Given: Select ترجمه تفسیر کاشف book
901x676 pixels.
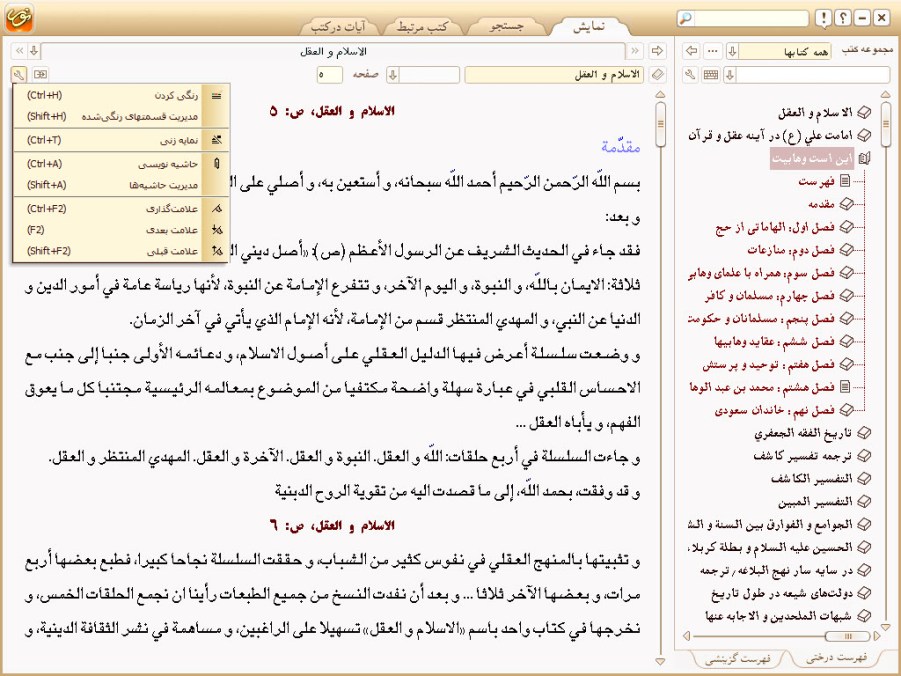Looking at the screenshot, I should [803, 456].
